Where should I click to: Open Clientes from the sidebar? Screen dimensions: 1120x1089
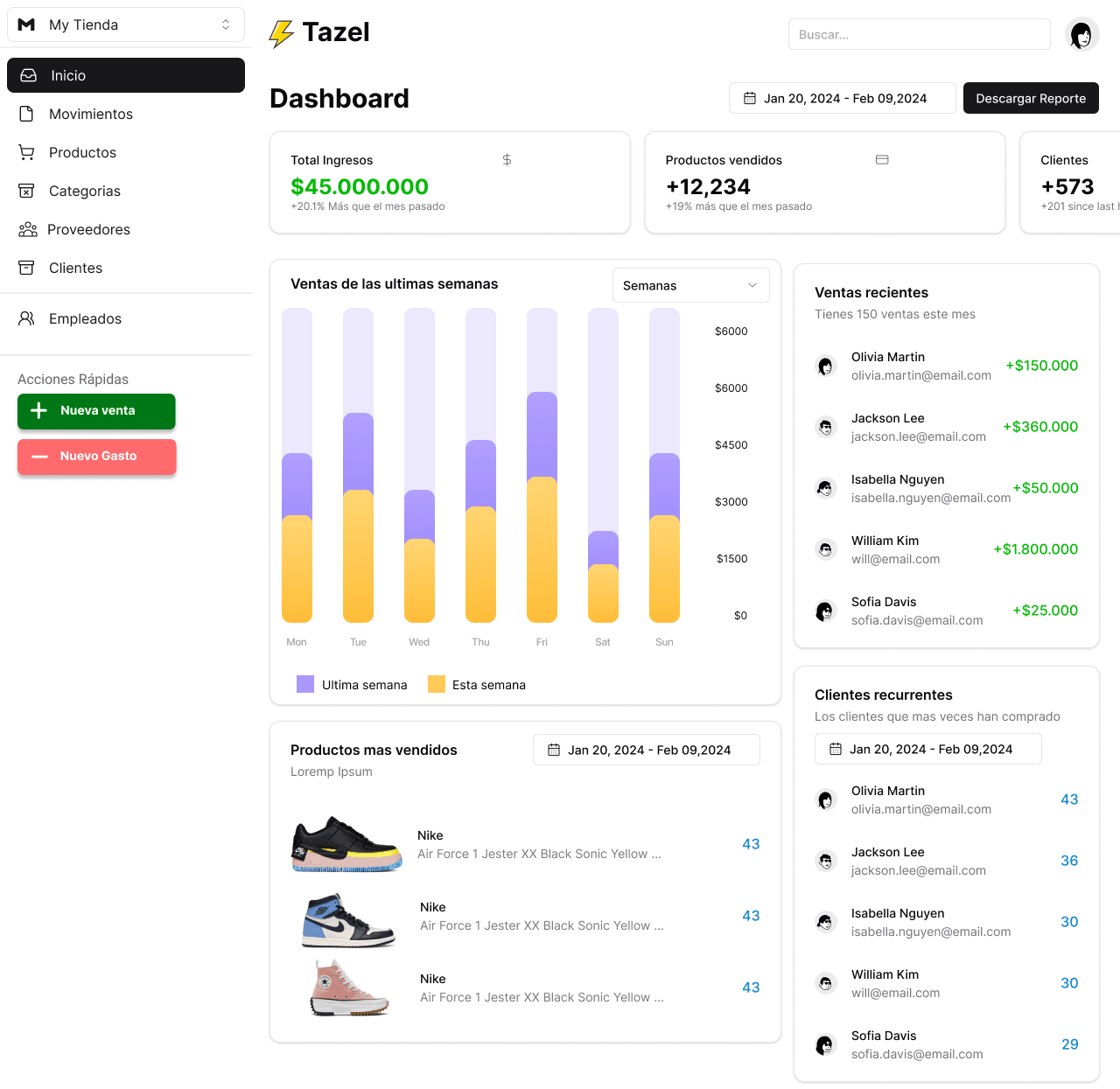click(x=126, y=268)
